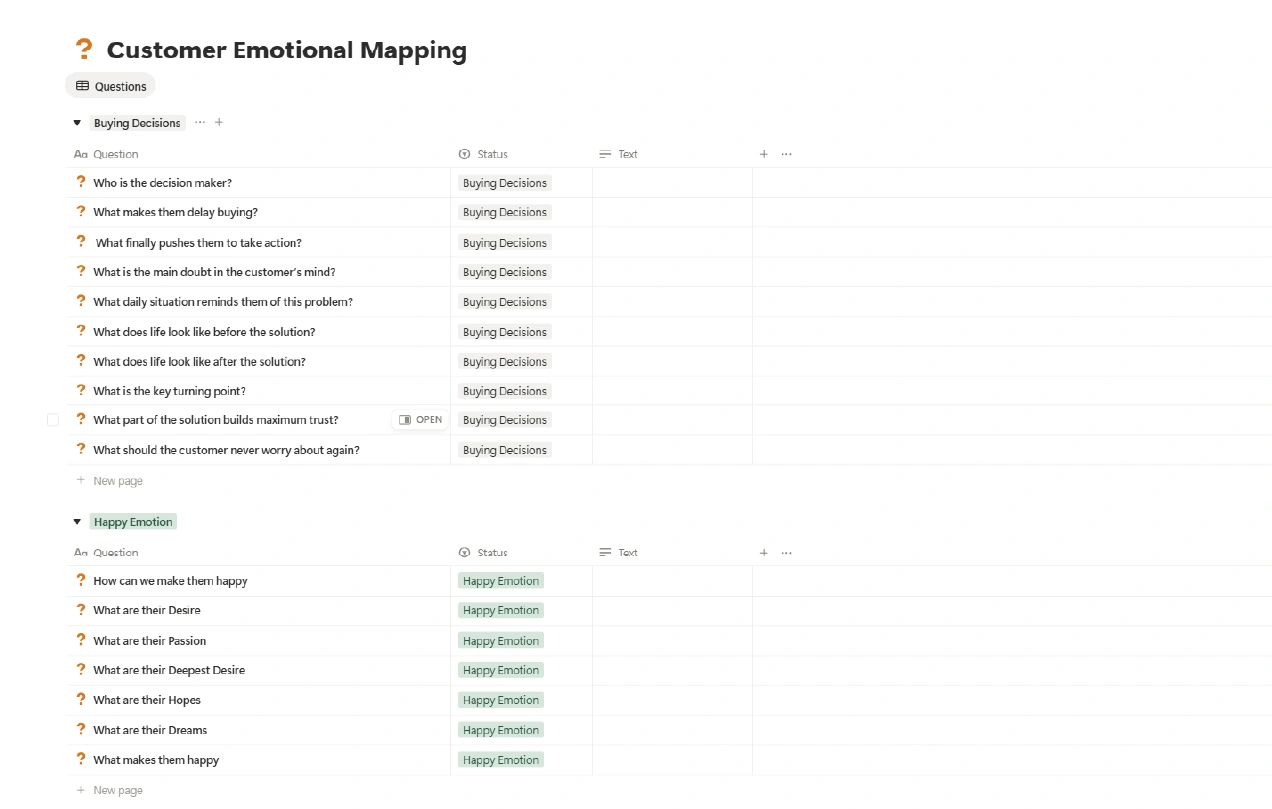Open three-dot menu beside Buying Decisions group
This screenshot has width=1272, height=809.
(200, 122)
